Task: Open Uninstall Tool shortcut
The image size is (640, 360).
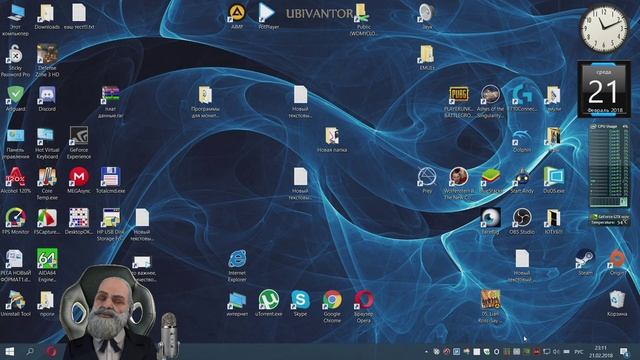Action: pos(15,303)
